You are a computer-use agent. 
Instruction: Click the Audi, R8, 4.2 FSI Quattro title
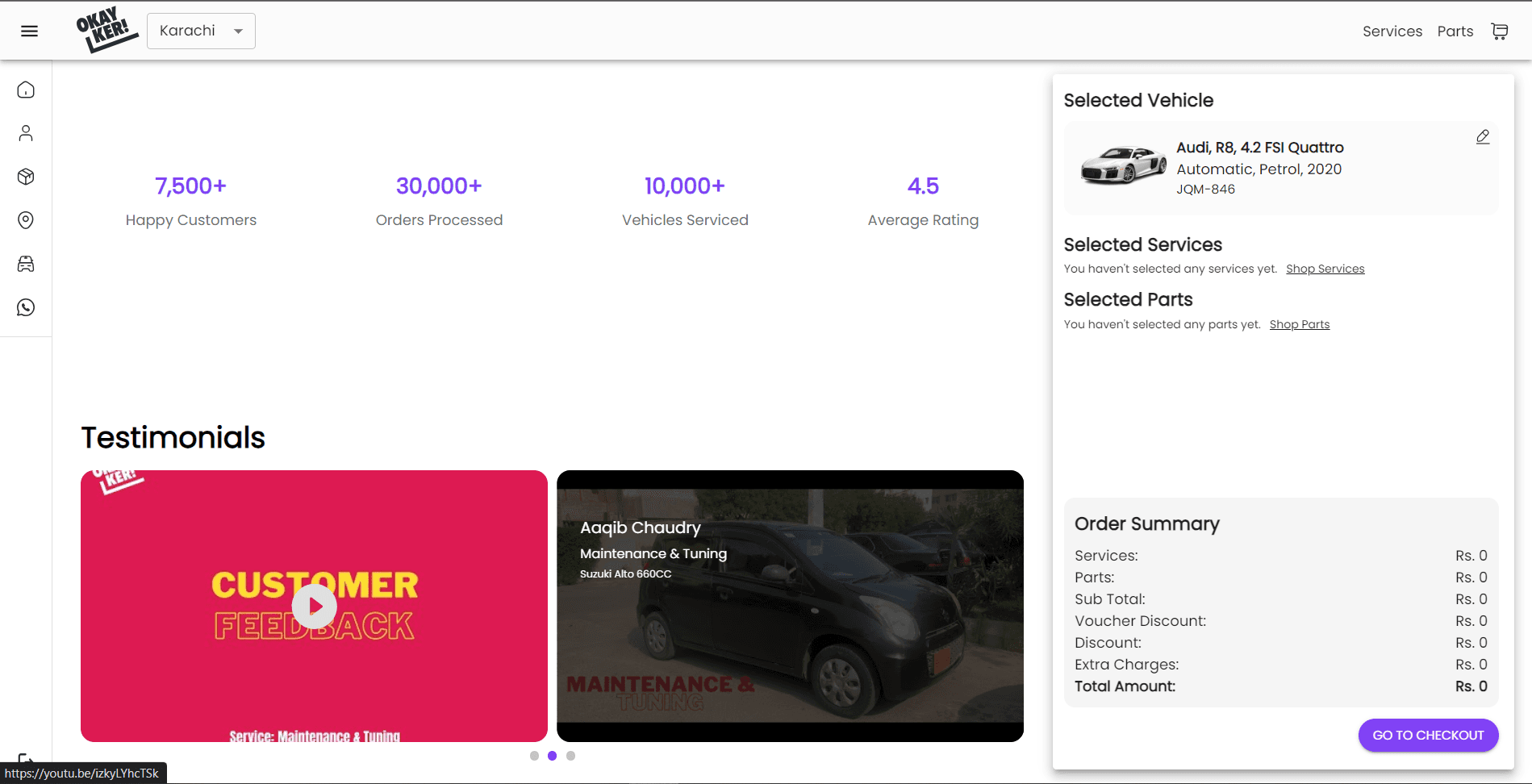1259,148
